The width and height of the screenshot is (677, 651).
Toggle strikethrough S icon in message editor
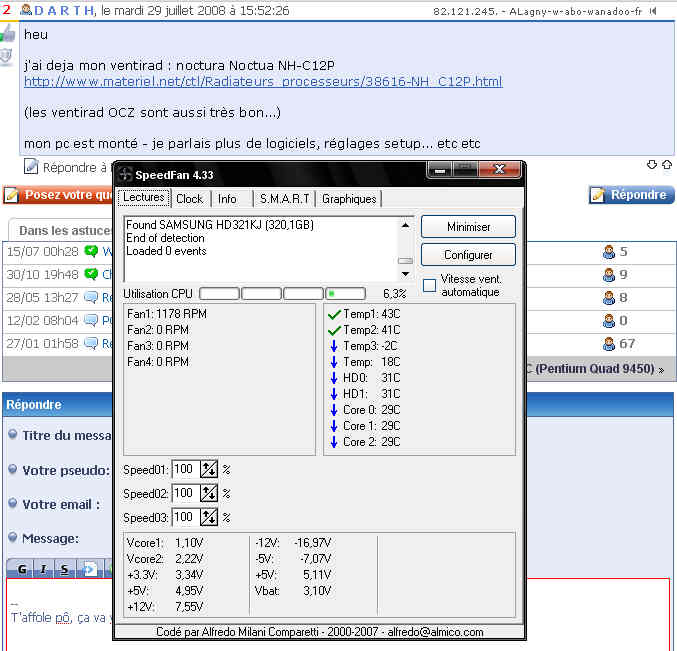coord(65,569)
